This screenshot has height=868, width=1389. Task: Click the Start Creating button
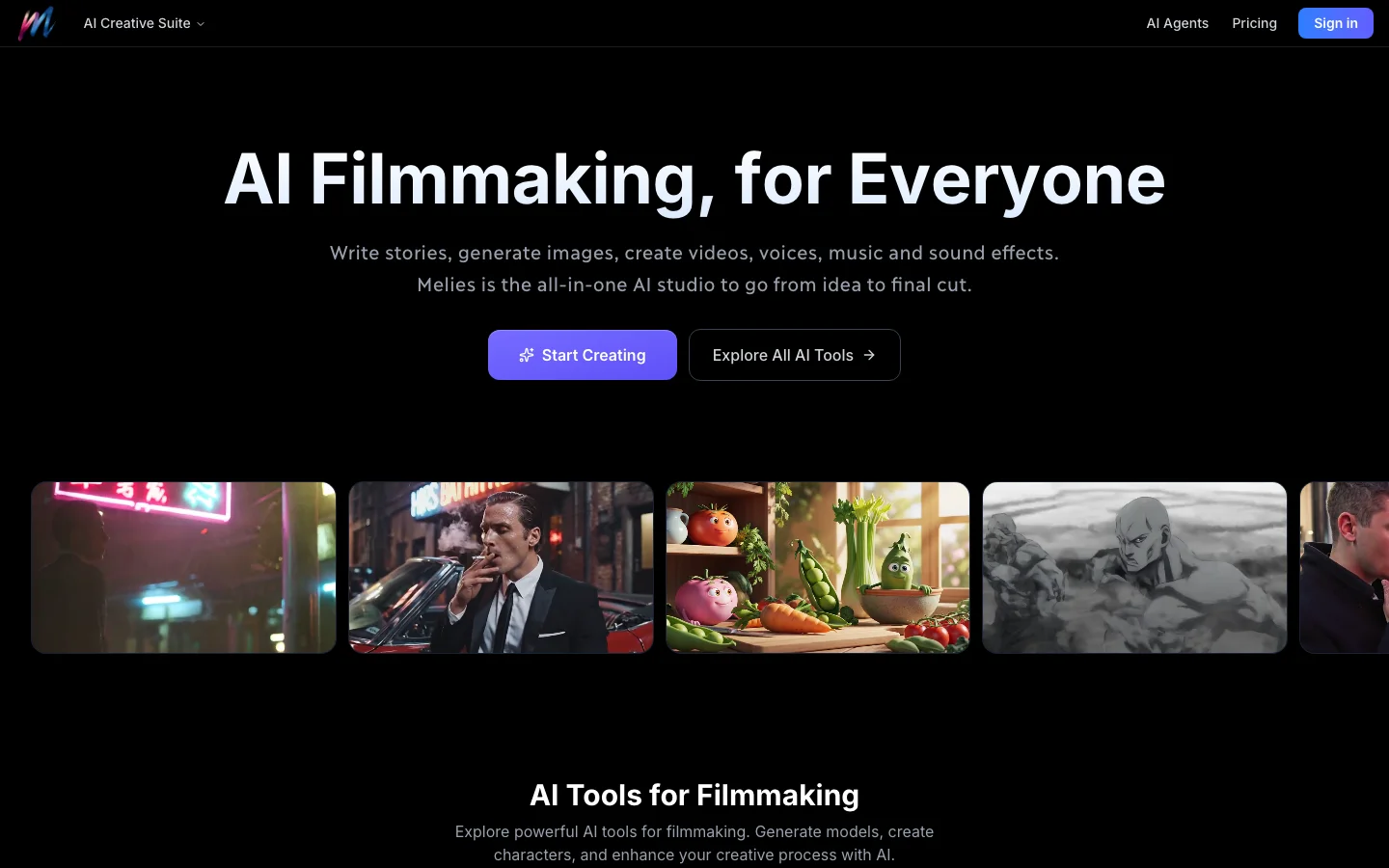point(583,355)
